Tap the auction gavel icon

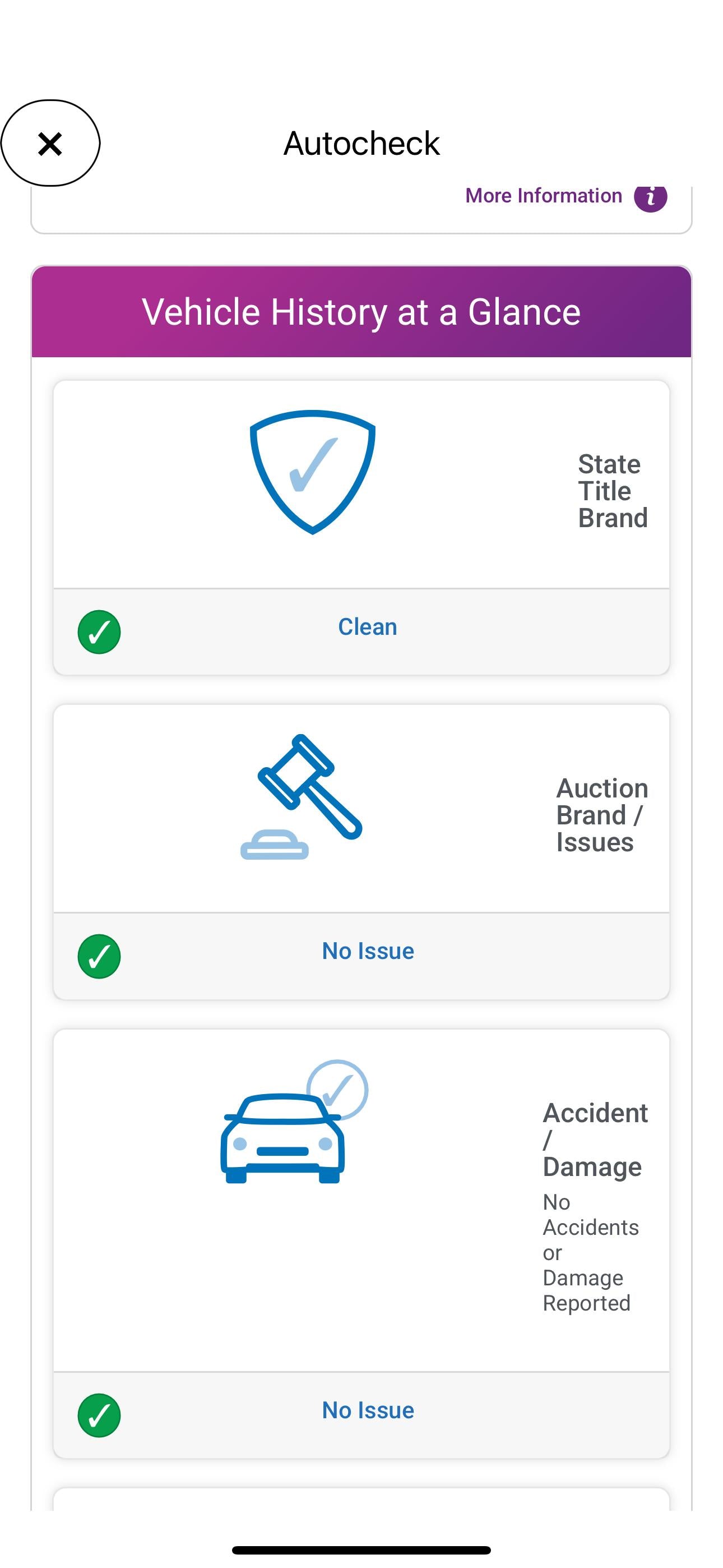click(302, 796)
